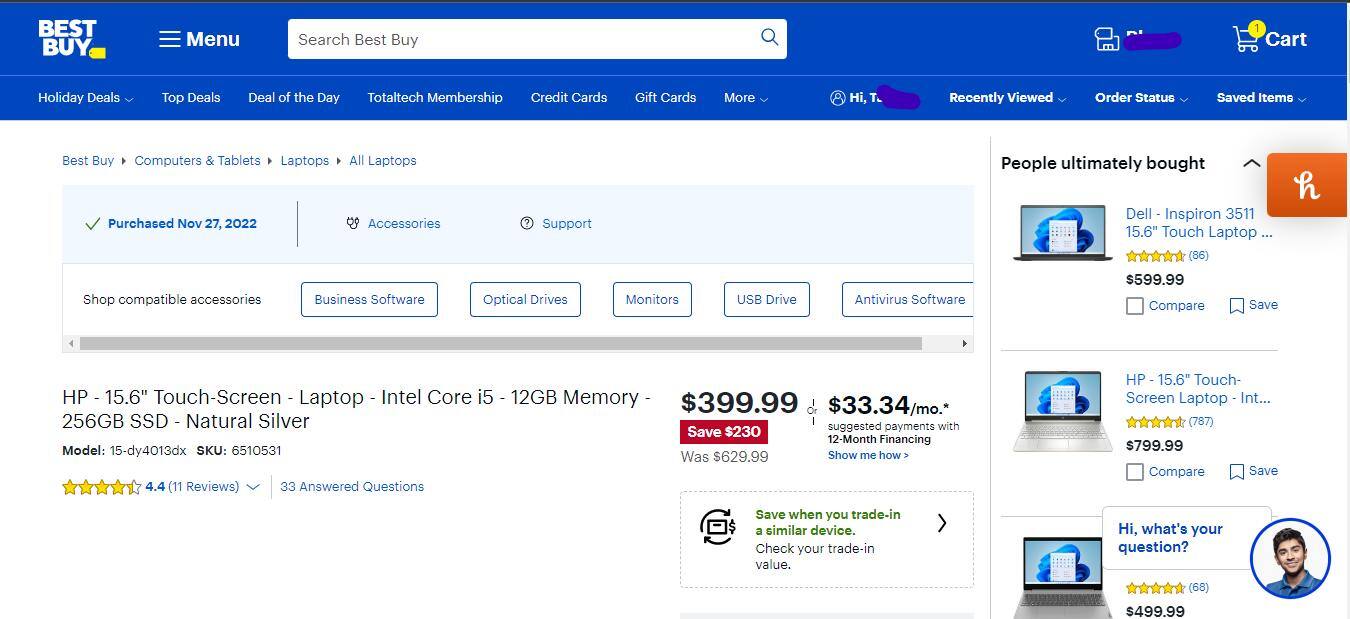Click the Best Buy logo

[70, 39]
